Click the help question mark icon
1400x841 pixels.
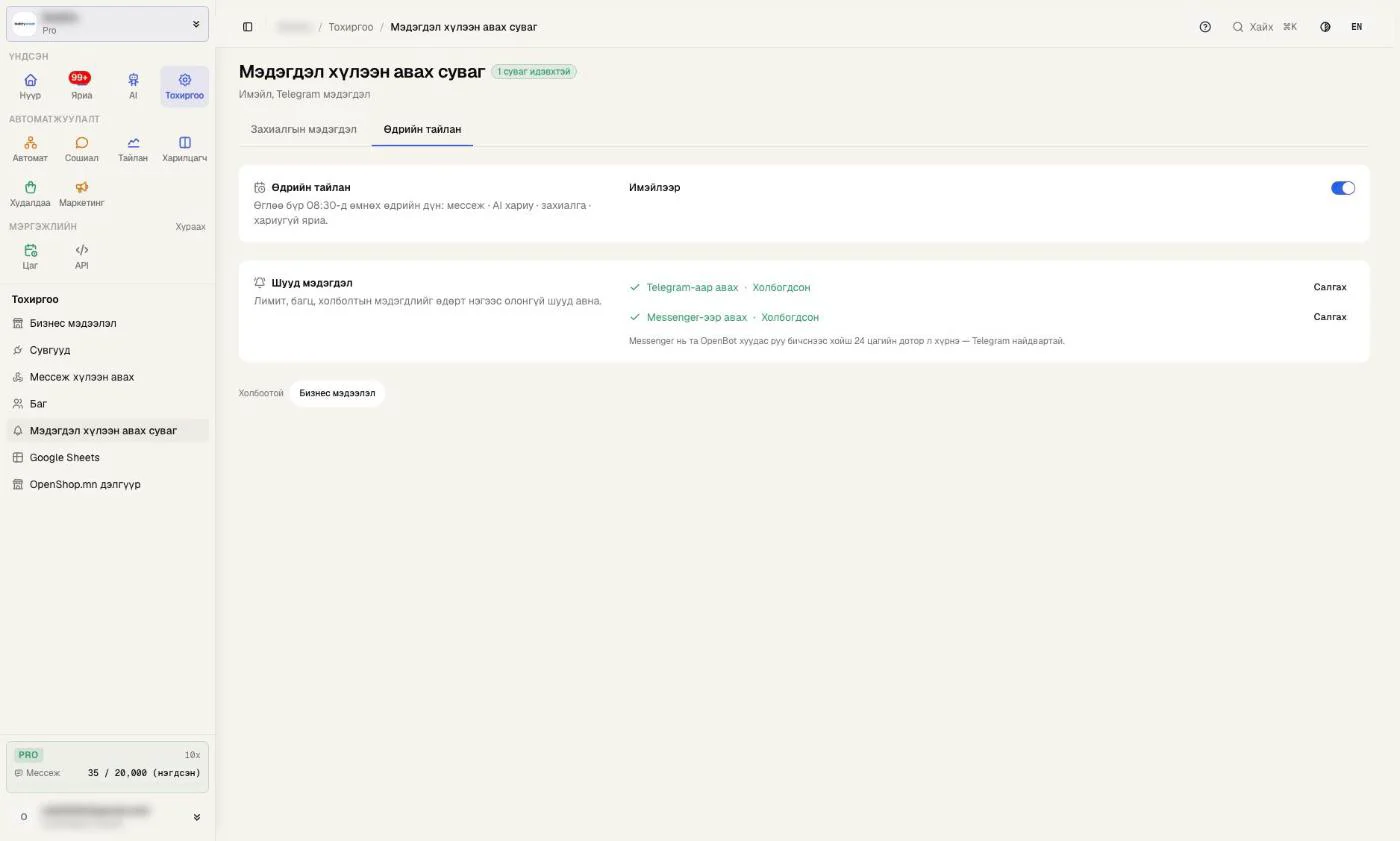[x=1205, y=27]
